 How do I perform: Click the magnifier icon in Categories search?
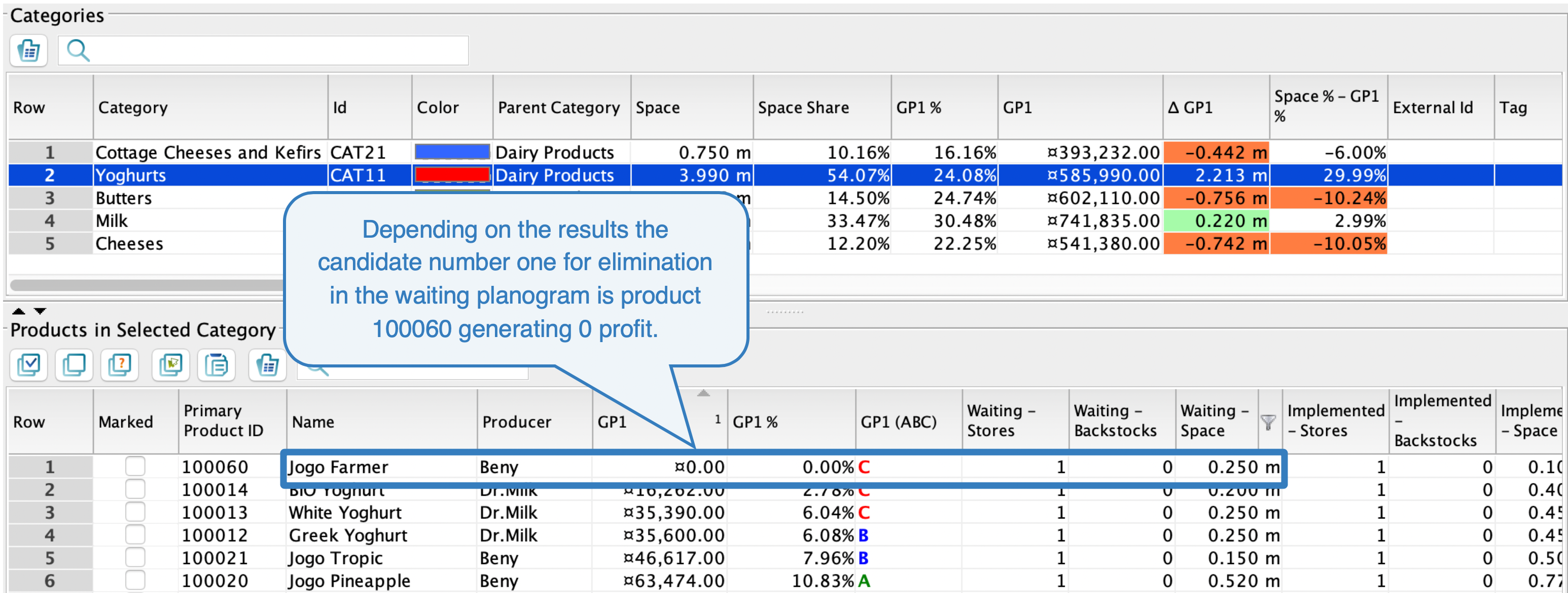tap(78, 51)
